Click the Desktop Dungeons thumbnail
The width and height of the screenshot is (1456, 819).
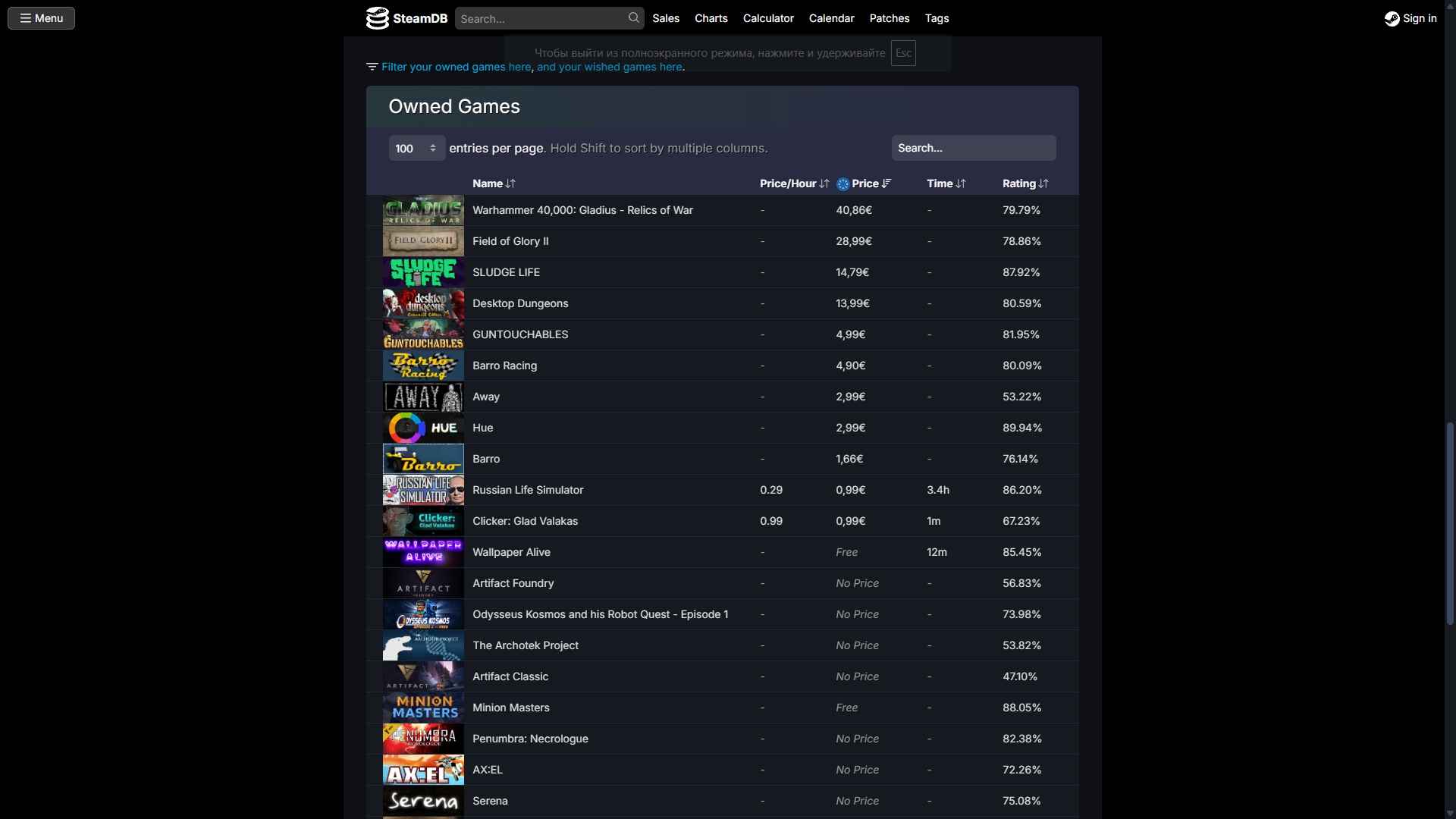[x=423, y=303]
